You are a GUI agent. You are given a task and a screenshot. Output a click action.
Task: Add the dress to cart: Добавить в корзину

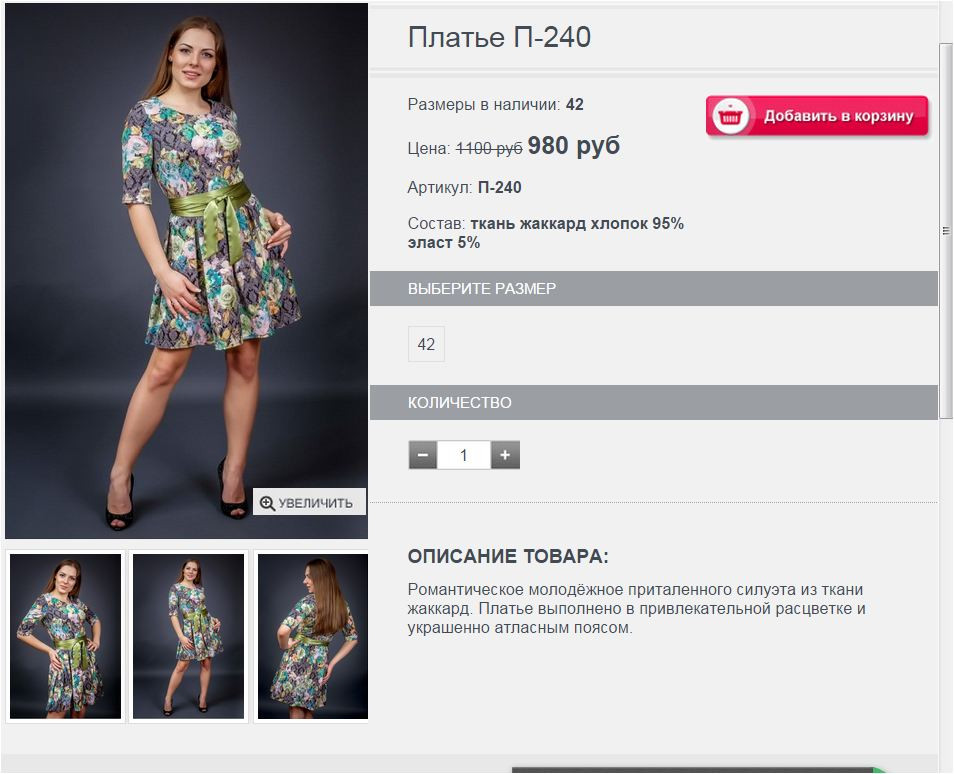(817, 116)
